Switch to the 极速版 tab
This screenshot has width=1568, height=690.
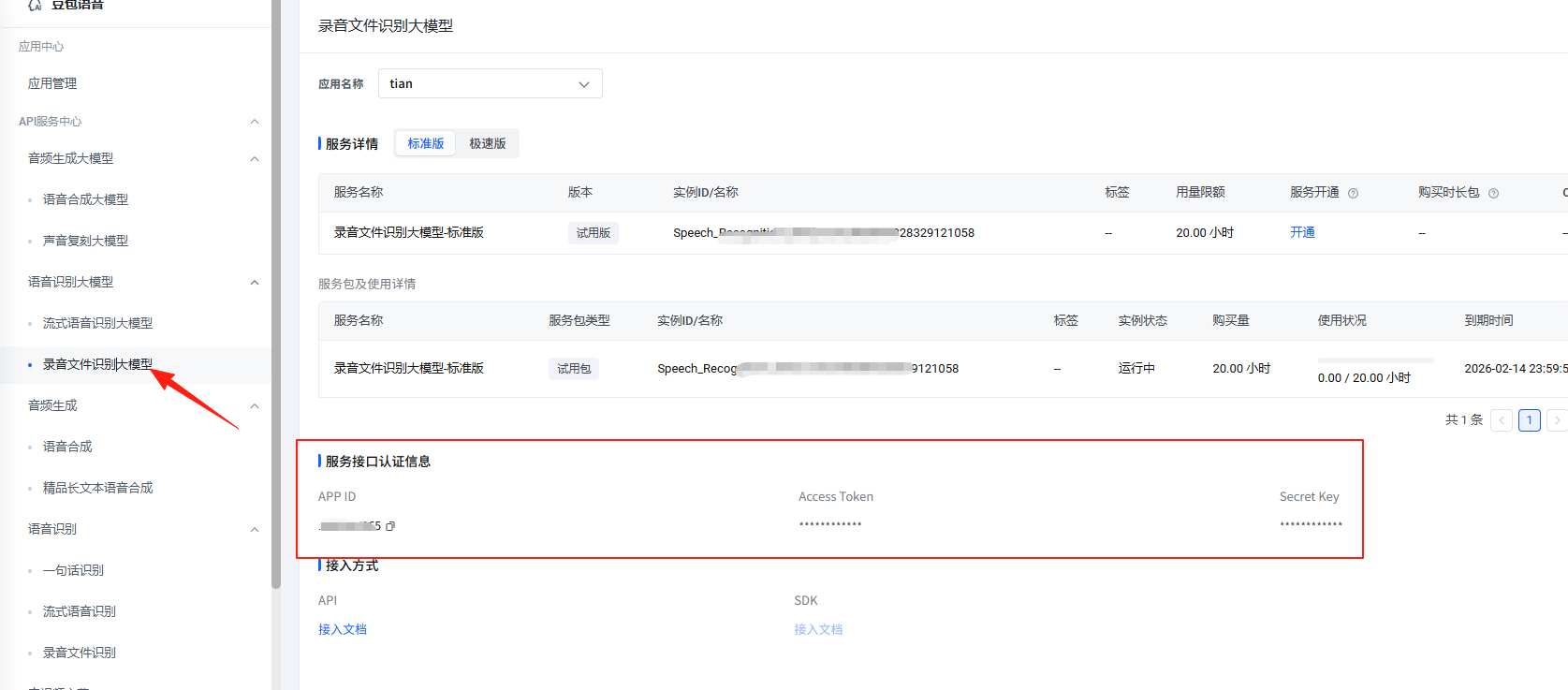click(x=488, y=143)
